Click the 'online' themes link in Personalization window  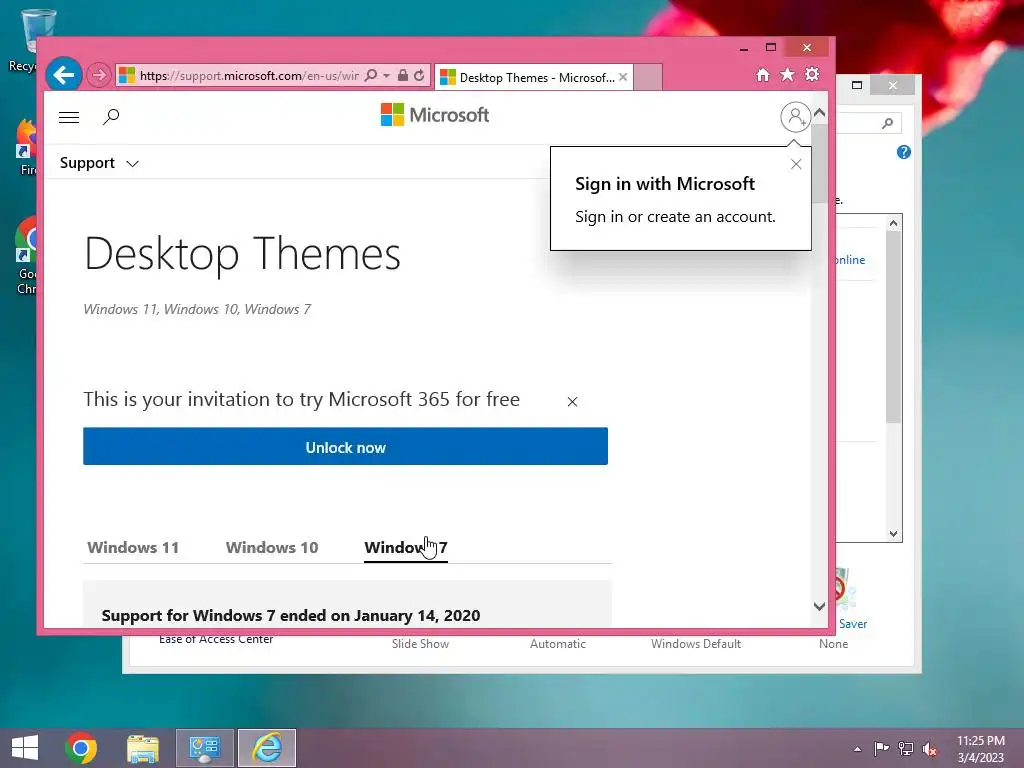pyautogui.click(x=850, y=260)
